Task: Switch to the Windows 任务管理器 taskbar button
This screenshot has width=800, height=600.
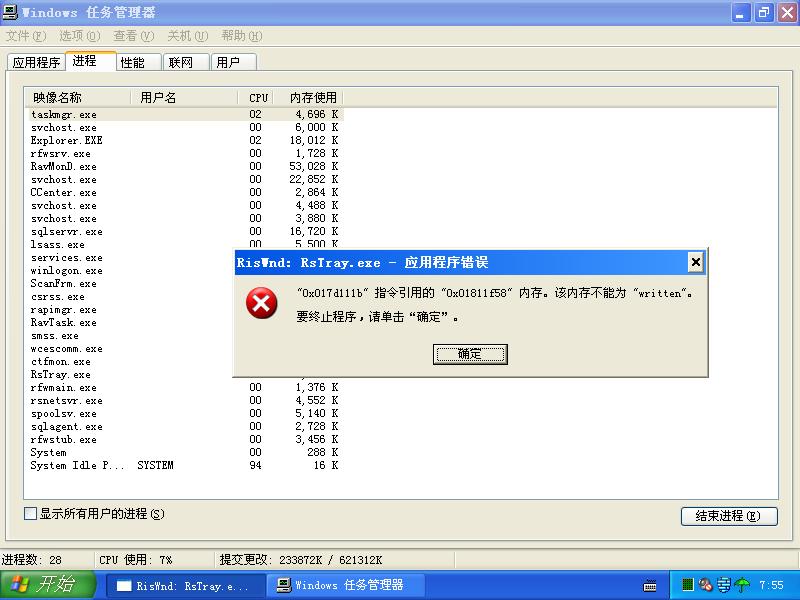Action: pos(346,585)
